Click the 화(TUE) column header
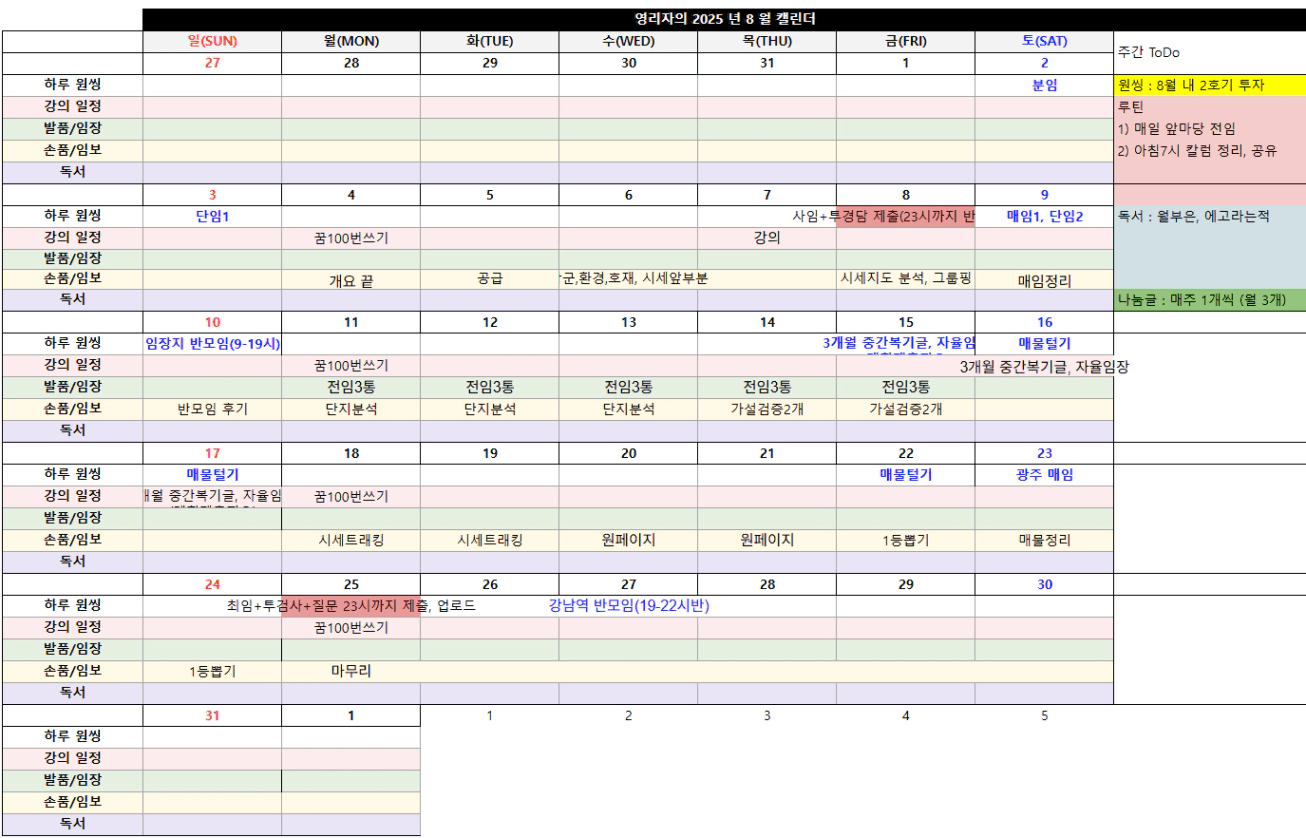Image resolution: width=1306 pixels, height=838 pixels. tap(489, 41)
